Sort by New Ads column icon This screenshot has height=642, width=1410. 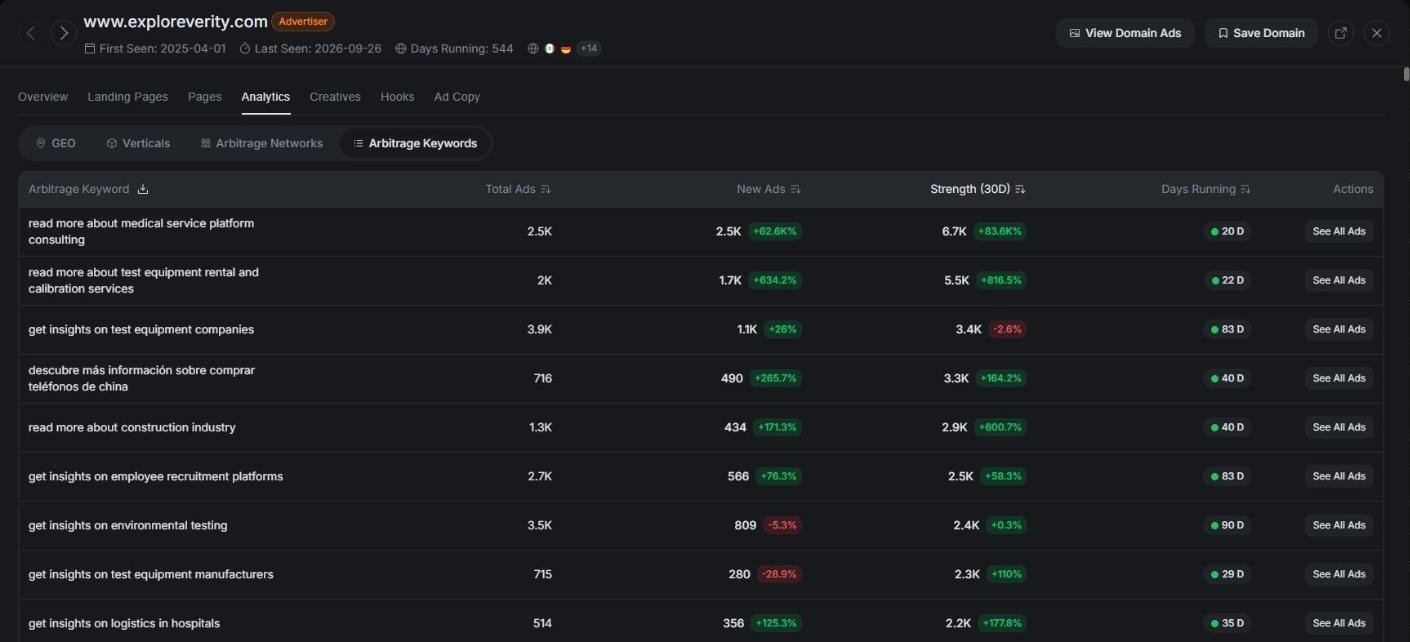(x=796, y=189)
